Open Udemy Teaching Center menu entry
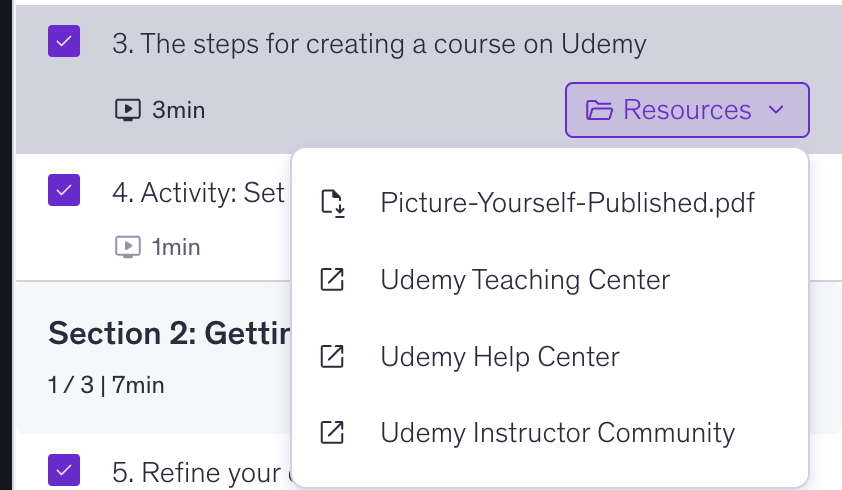 [524, 280]
